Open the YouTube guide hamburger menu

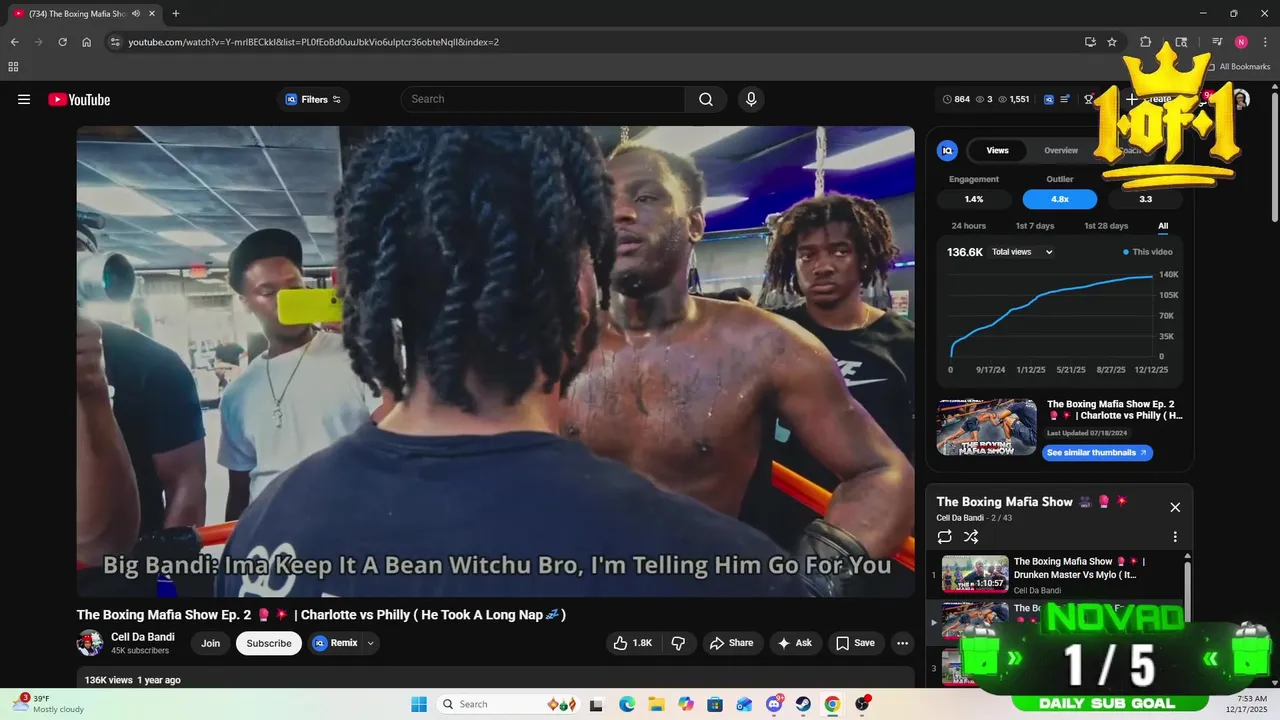pyautogui.click(x=24, y=99)
